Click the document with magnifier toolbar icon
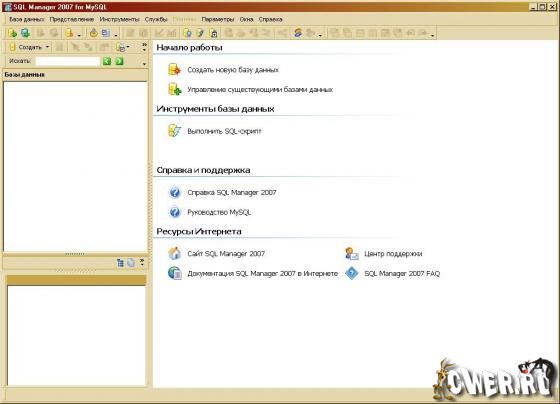Screen dimensions: 560x404 187,33
